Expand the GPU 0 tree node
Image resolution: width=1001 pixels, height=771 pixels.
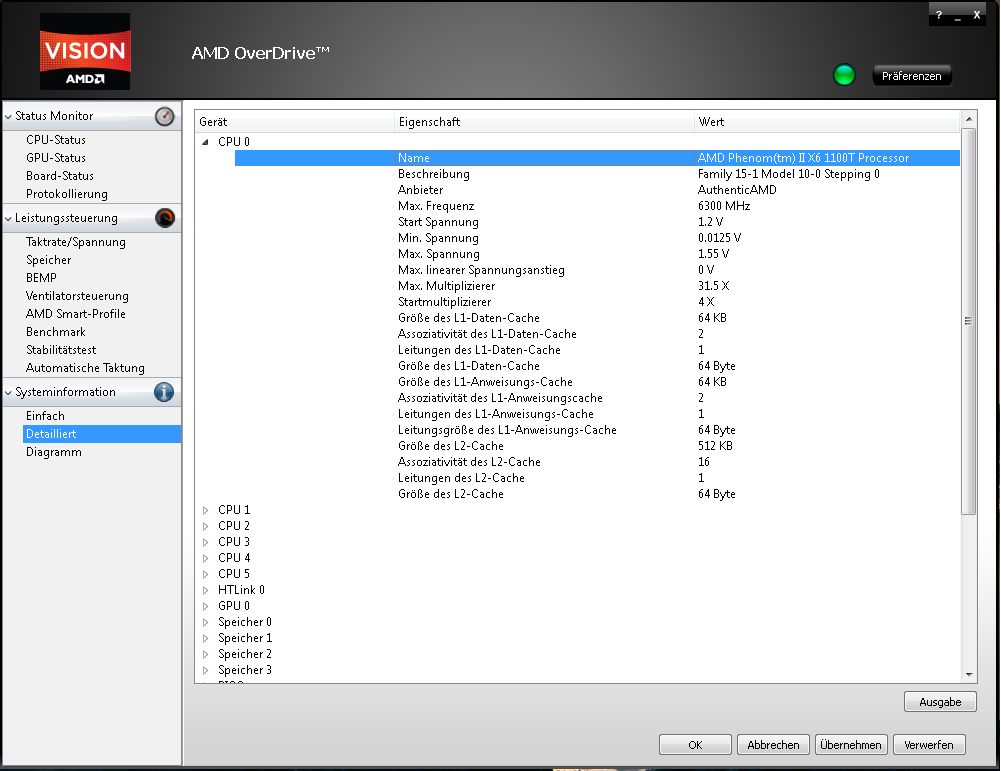206,606
